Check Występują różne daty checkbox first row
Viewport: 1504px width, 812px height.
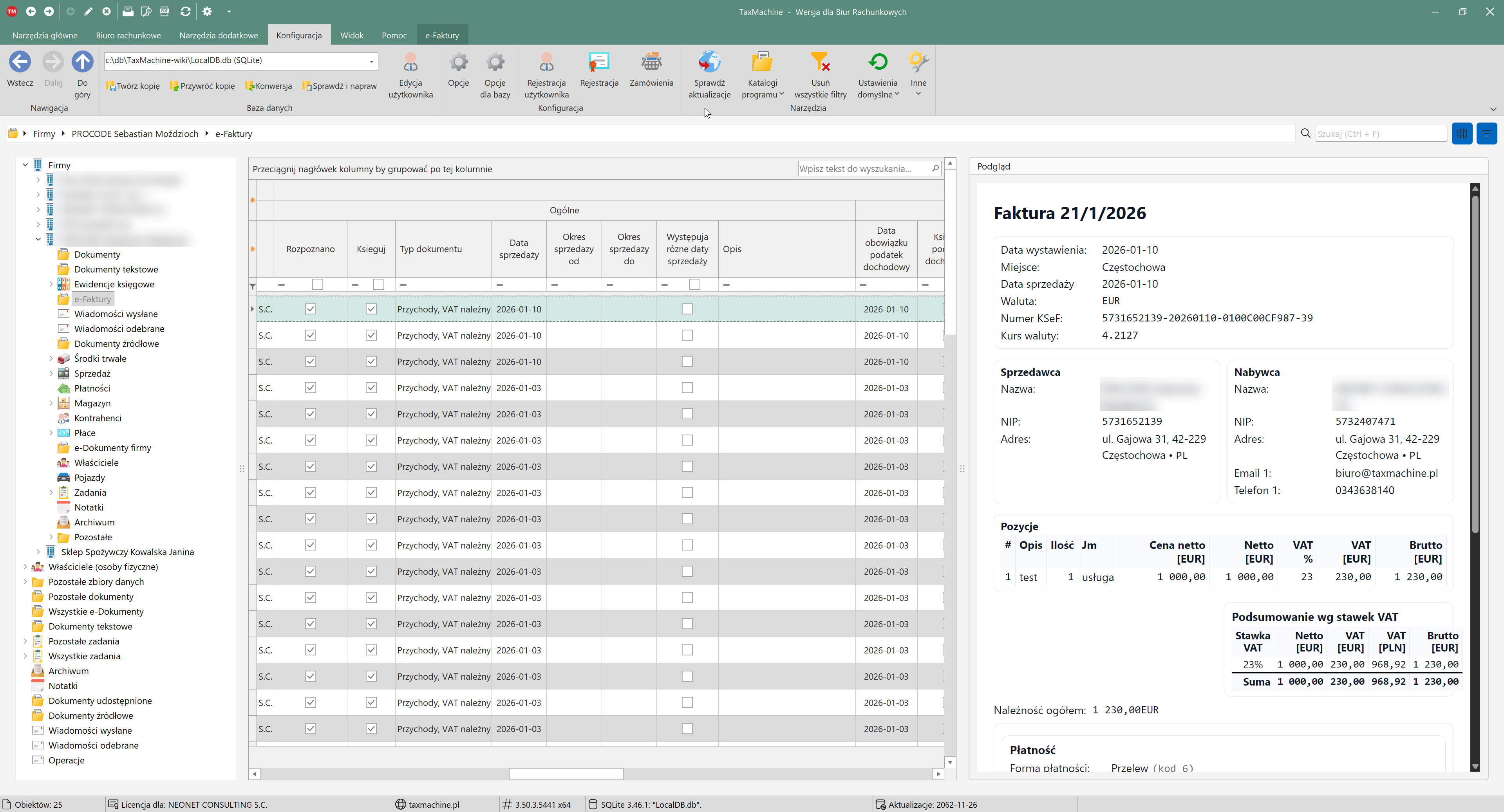[687, 309]
